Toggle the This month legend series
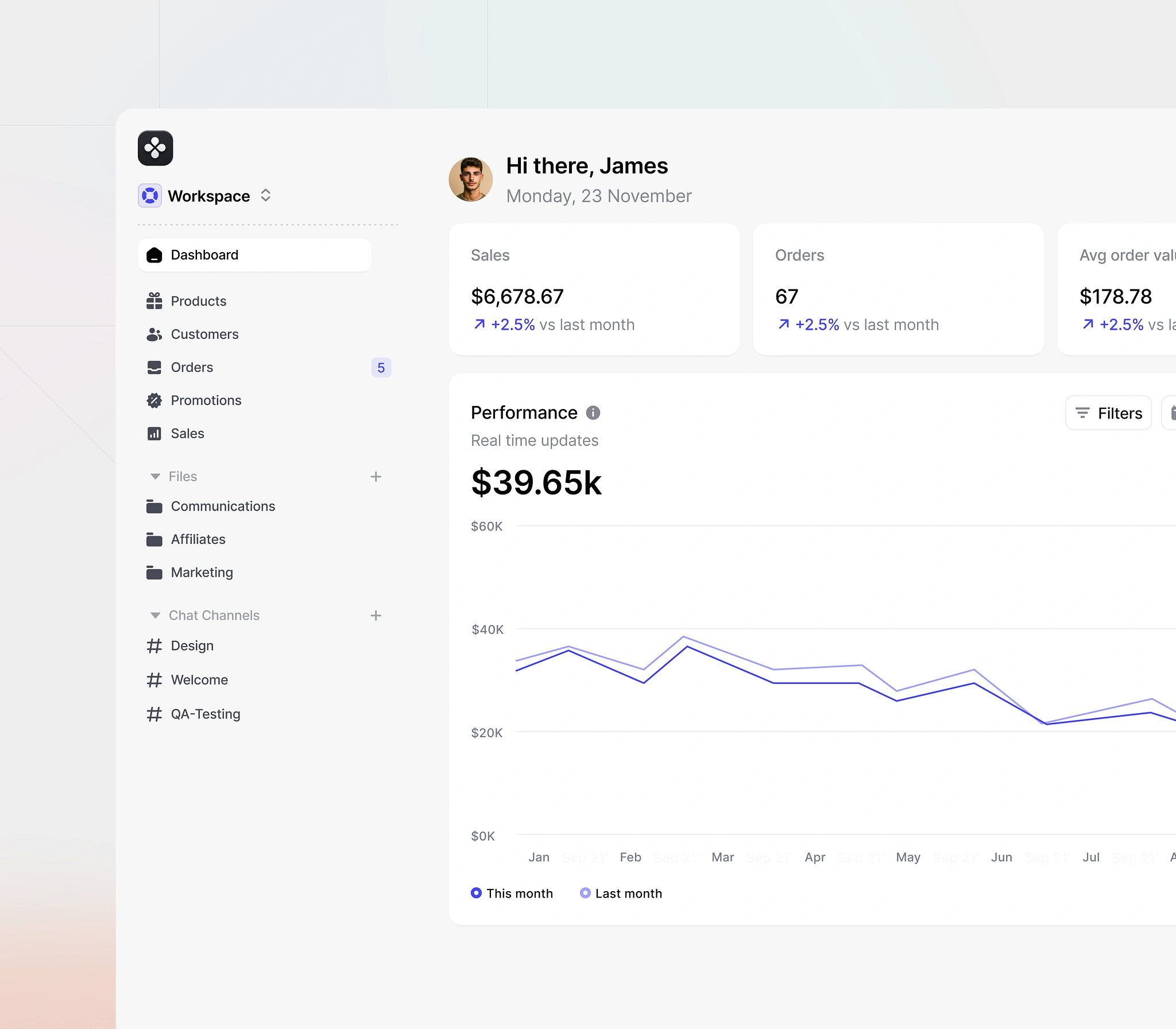This screenshot has height=1029, width=1176. 511,893
